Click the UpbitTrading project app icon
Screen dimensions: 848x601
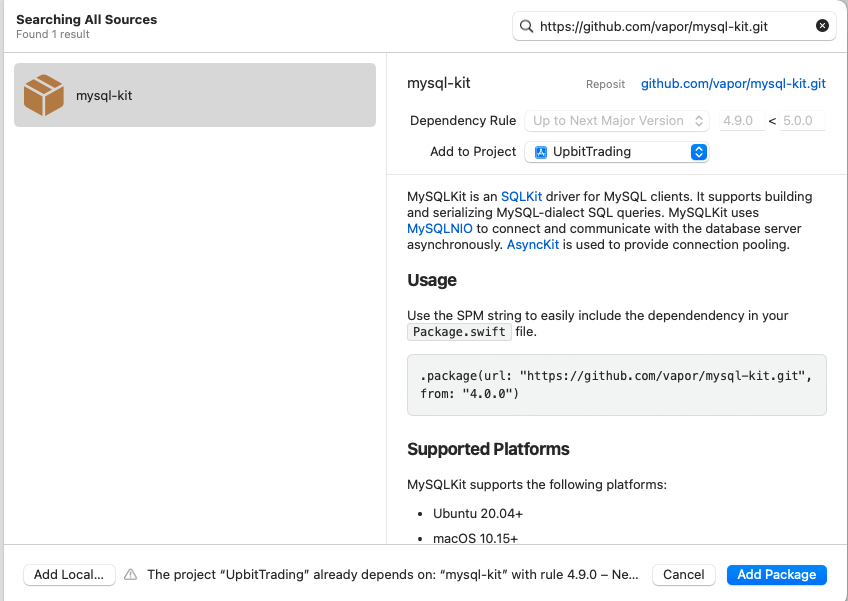(x=541, y=152)
